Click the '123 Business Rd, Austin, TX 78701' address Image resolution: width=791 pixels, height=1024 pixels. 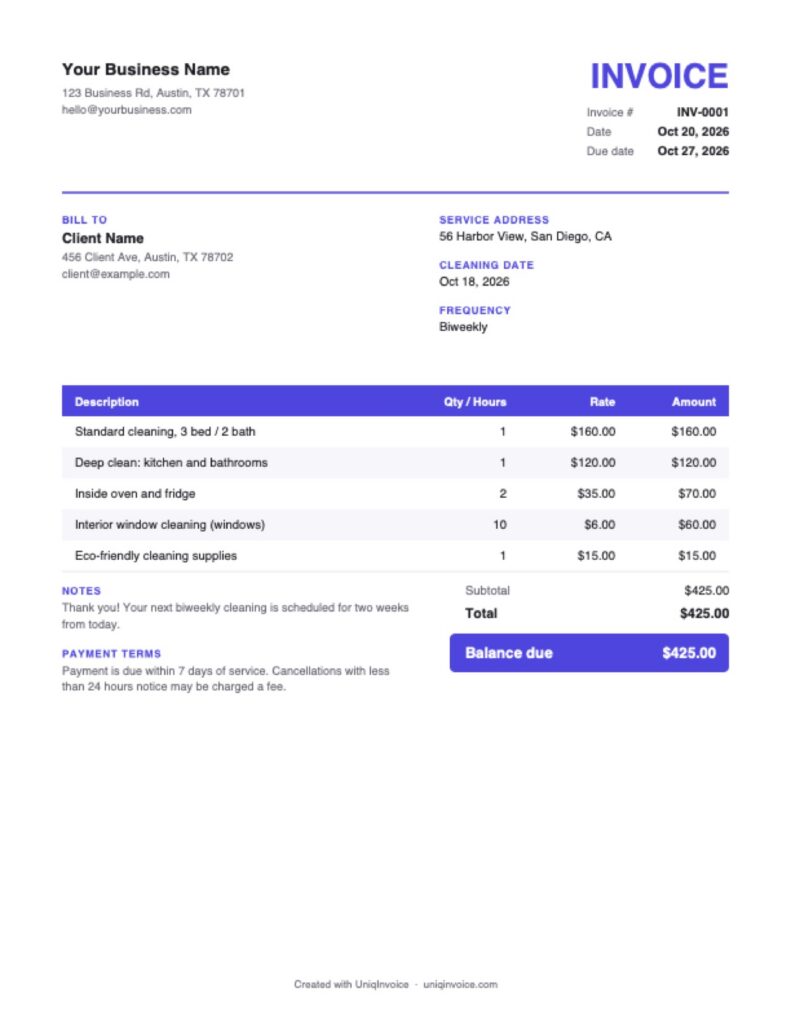pos(153,93)
